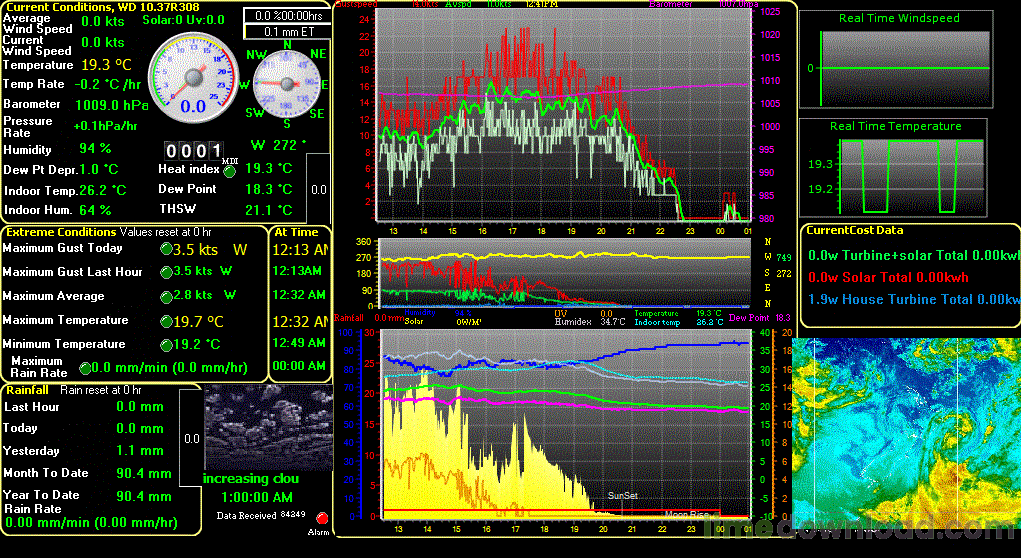Click green LED beside Maximum Gust Last Hour
Viewport: 1021px width, 558px height.
pos(165,272)
